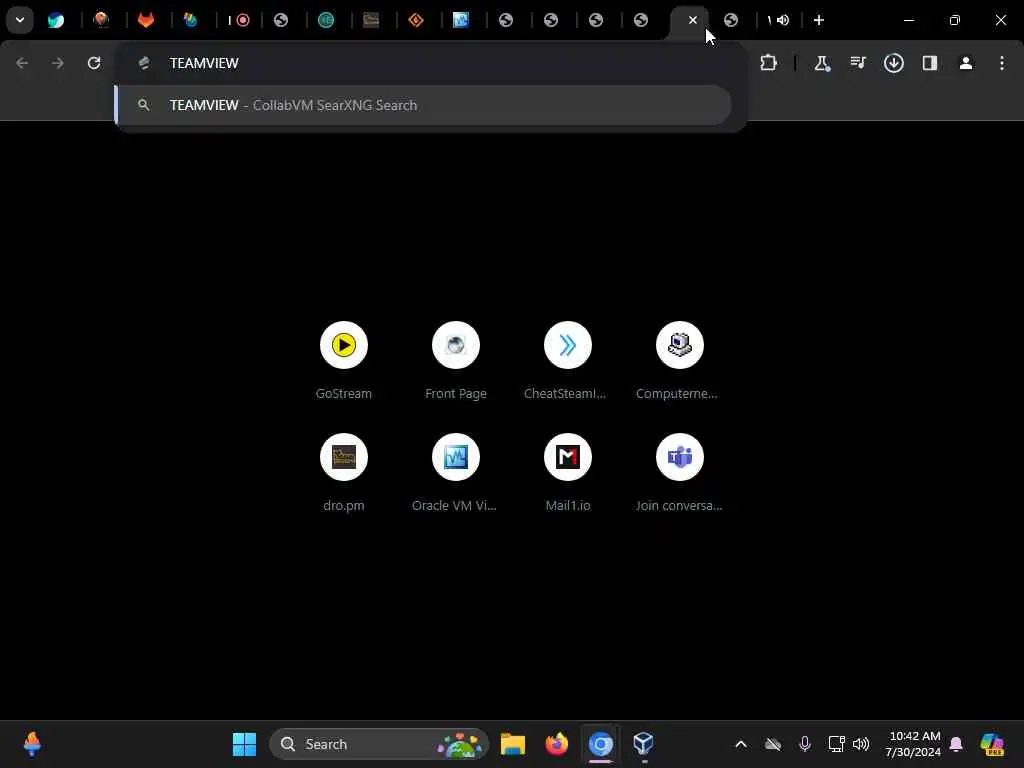The image size is (1024, 768).
Task: Open the Computerne... shortcut
Action: (680, 360)
